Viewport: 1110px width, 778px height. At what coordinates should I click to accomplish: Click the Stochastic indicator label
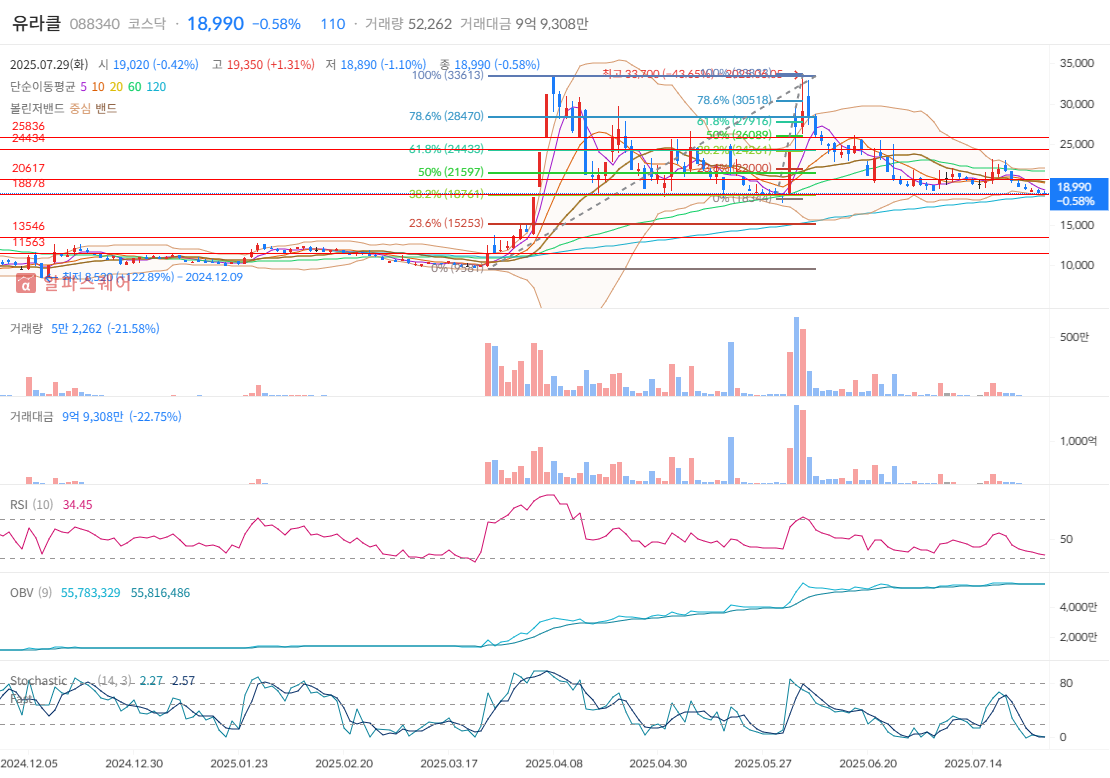click(x=39, y=681)
